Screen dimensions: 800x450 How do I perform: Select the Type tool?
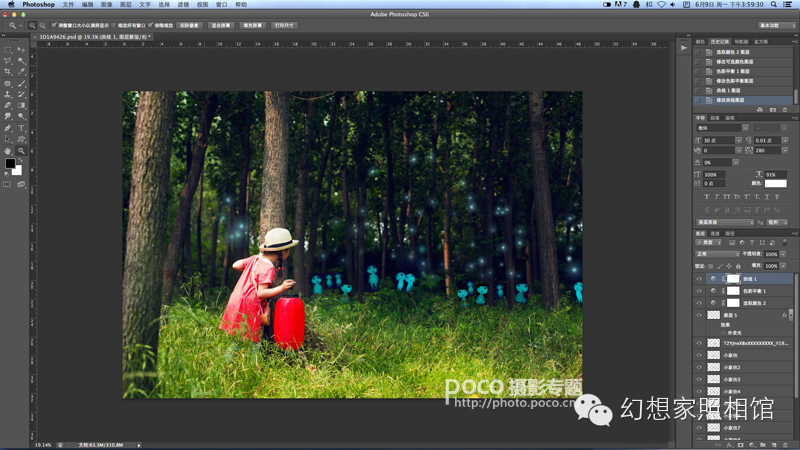coord(21,128)
